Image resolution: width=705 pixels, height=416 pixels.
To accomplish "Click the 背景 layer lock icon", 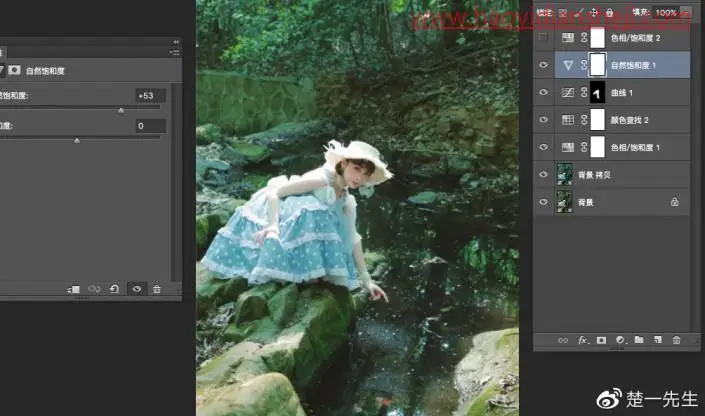I will coord(674,202).
